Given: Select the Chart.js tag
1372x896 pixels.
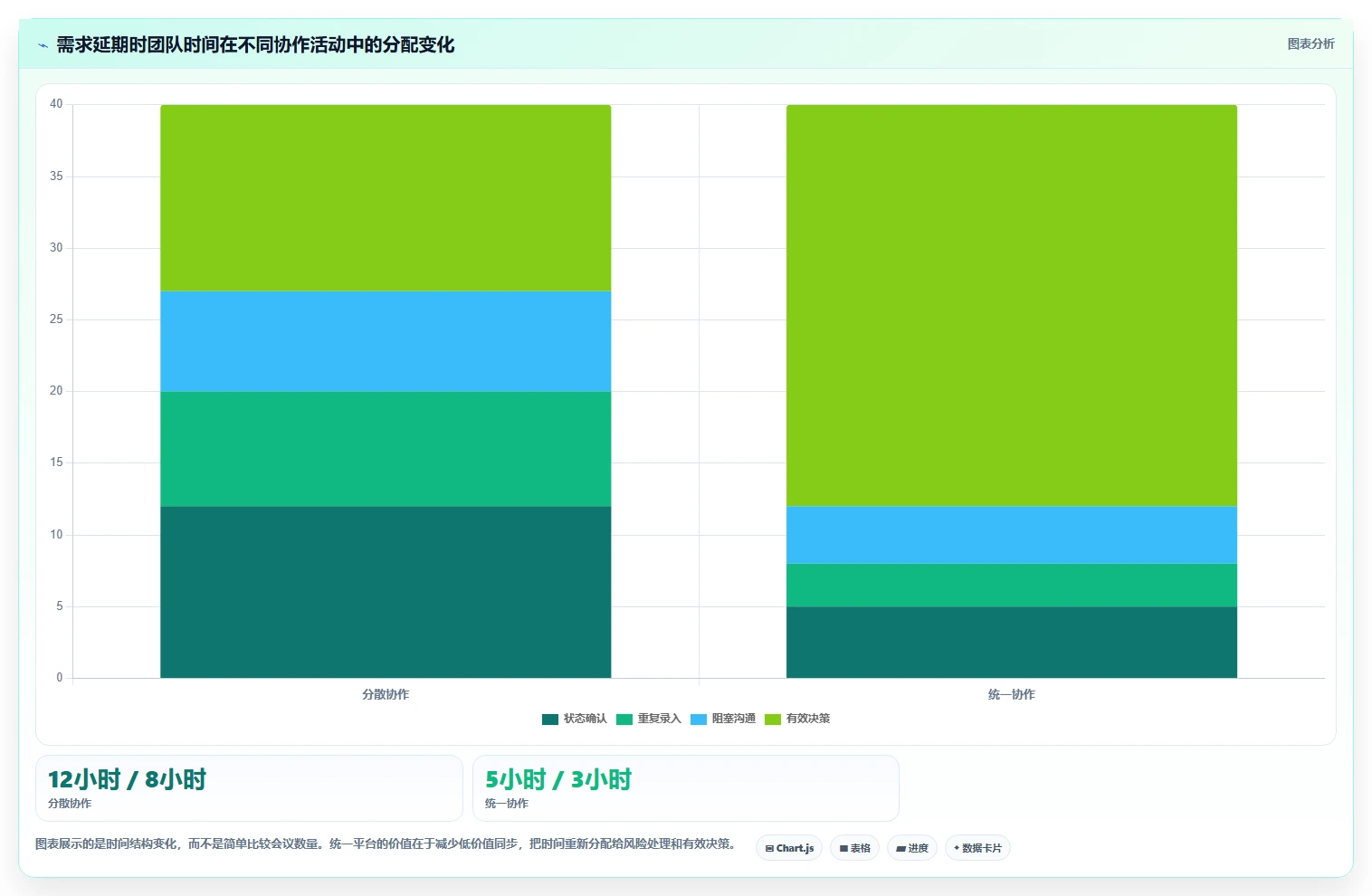Looking at the screenshot, I should point(789,848).
